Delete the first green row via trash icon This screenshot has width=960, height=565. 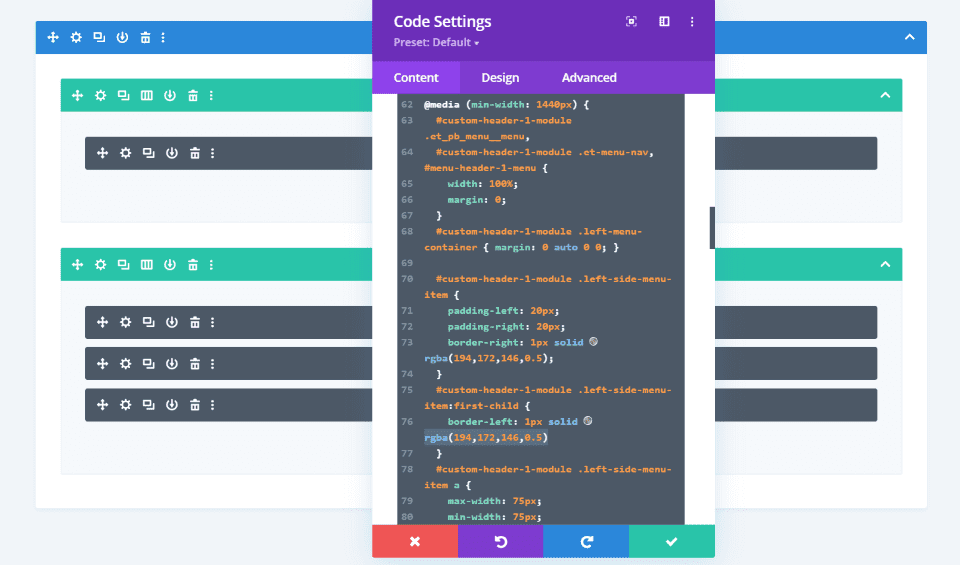click(x=193, y=95)
